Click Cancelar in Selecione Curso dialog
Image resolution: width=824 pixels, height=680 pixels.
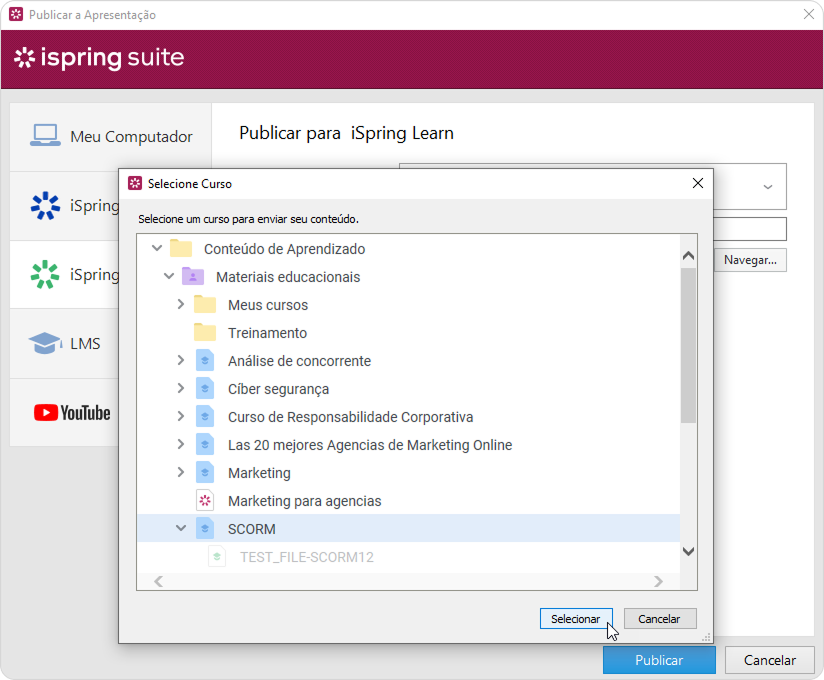pyautogui.click(x=659, y=619)
